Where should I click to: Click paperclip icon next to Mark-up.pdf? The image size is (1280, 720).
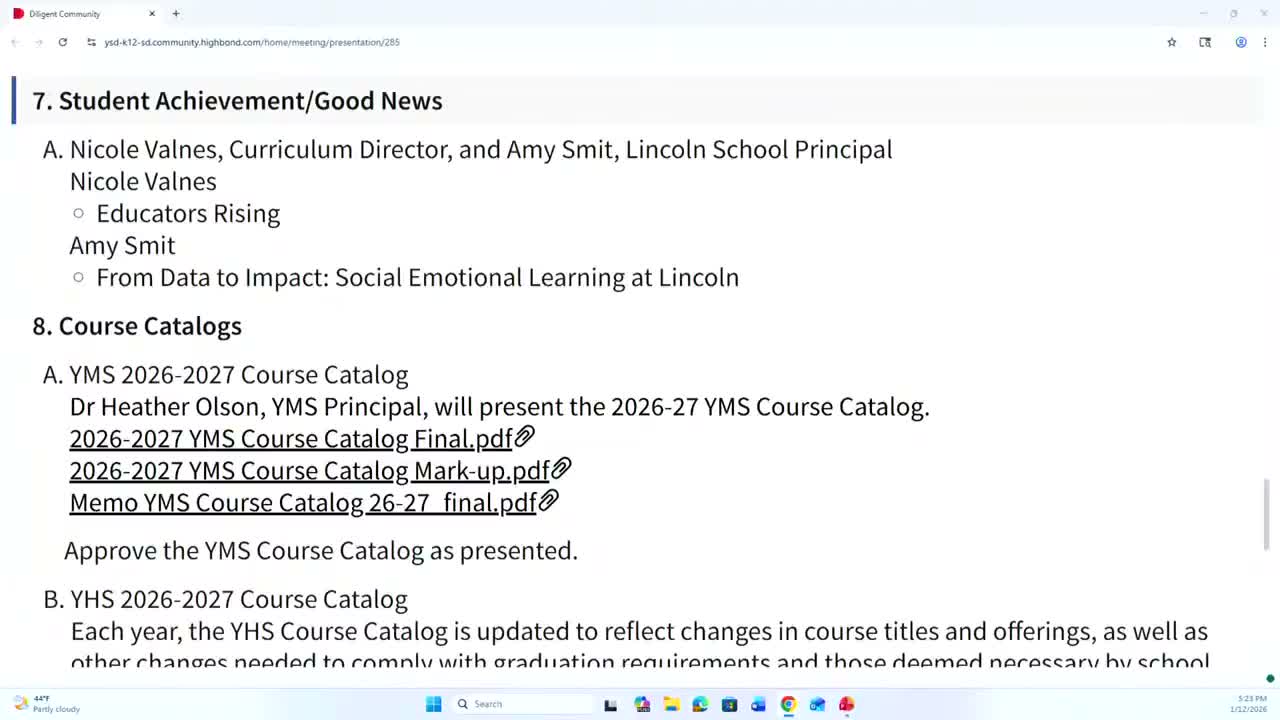click(561, 469)
